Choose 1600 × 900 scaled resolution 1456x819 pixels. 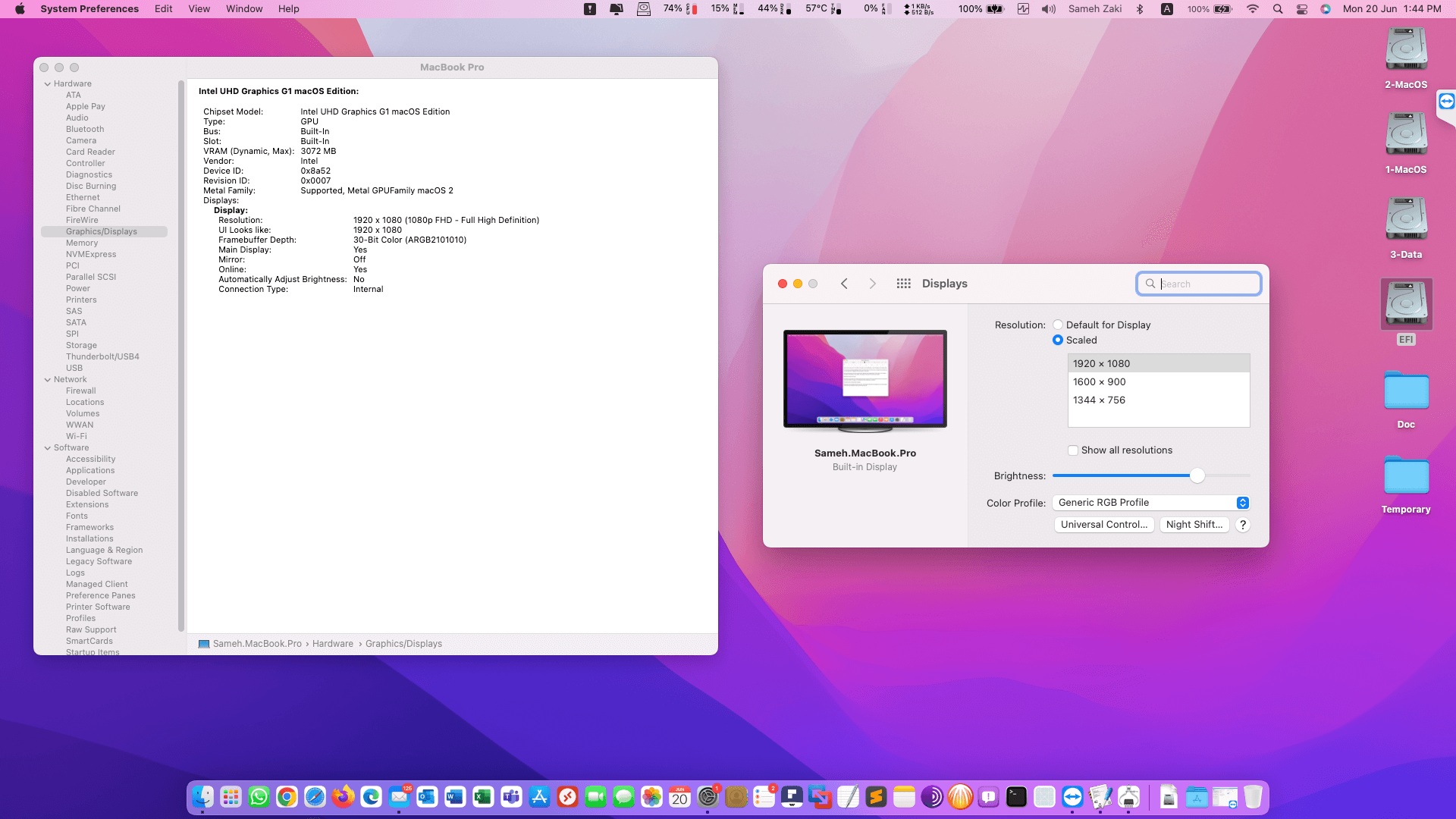coord(1159,382)
